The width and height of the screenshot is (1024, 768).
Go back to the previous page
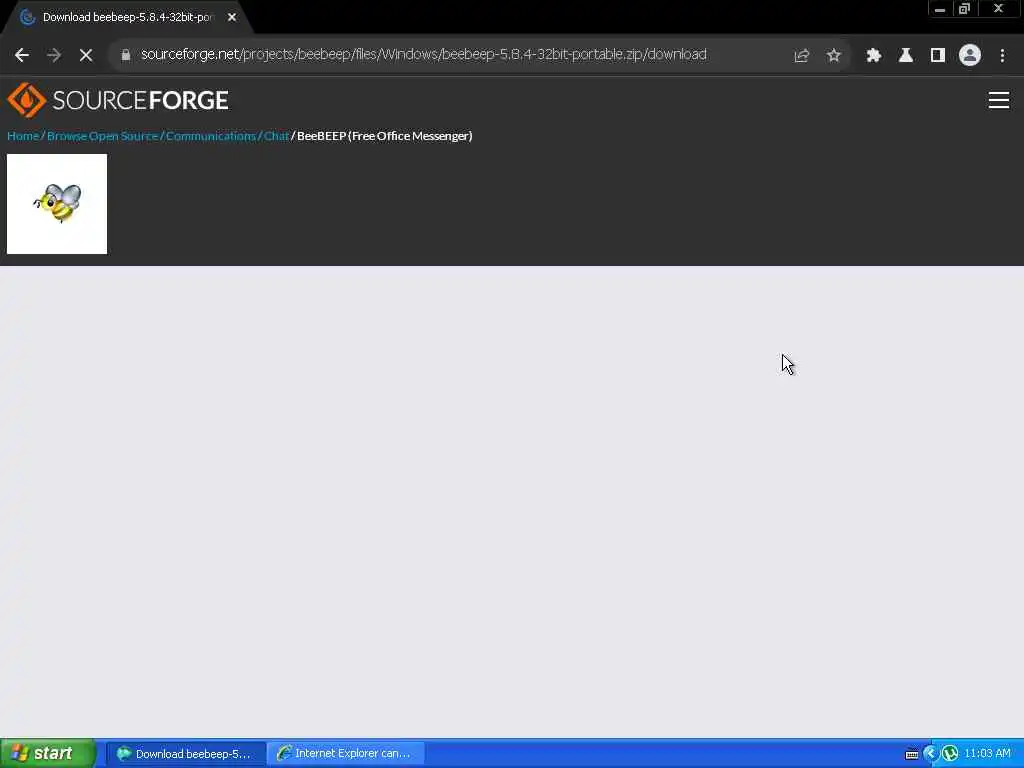[x=22, y=55]
